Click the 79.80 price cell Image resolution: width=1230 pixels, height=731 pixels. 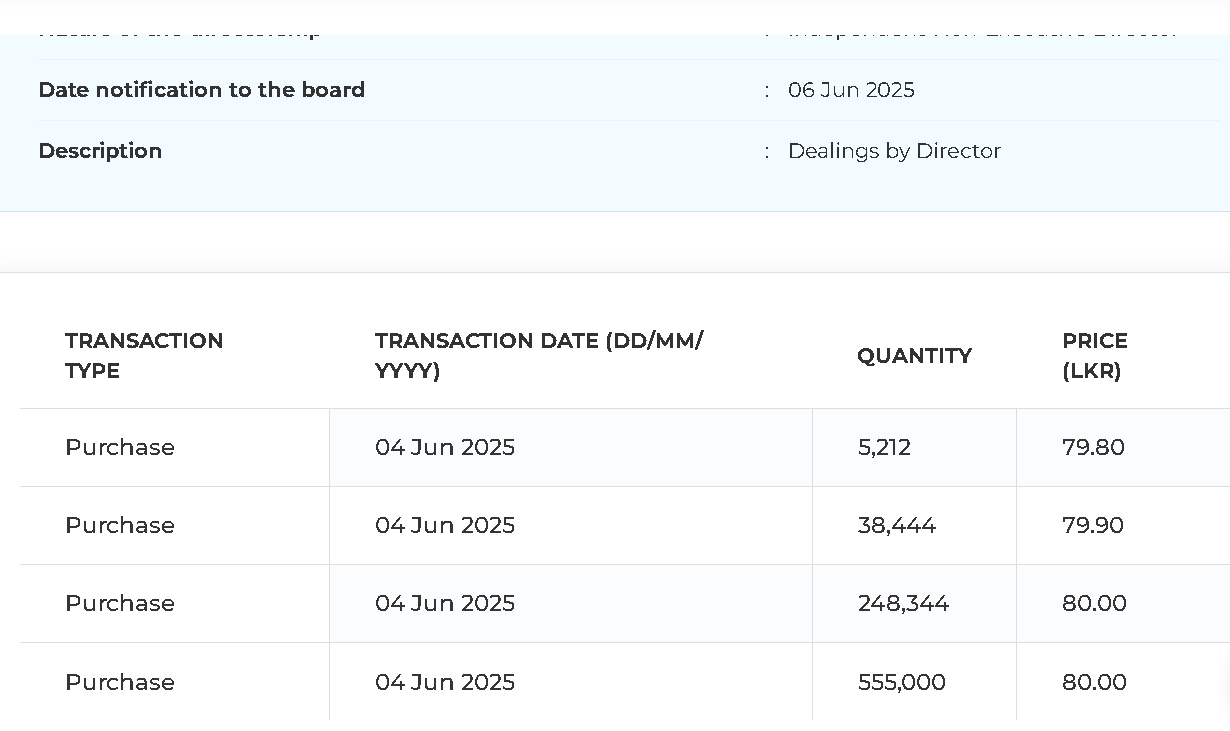pos(1093,447)
